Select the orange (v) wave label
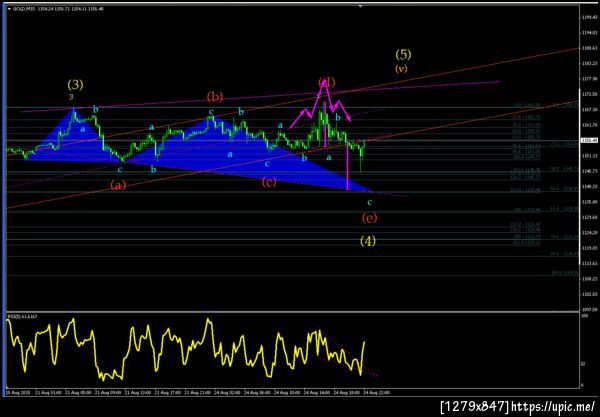Viewport: 600px width, 417px height. click(x=401, y=69)
